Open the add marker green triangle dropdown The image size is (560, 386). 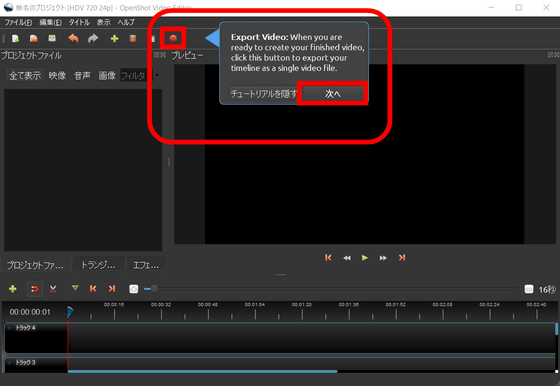(75, 288)
